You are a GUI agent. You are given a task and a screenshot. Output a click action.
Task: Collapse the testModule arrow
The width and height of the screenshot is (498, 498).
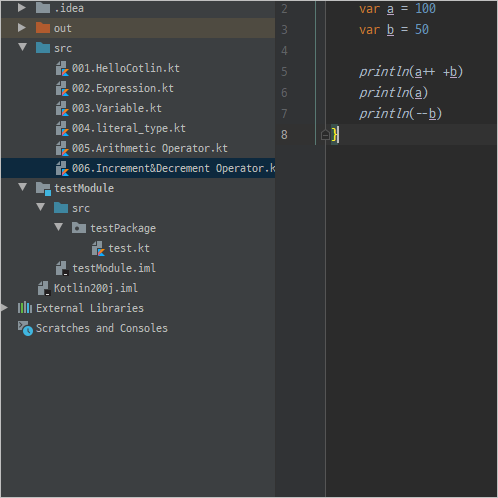click(23, 187)
